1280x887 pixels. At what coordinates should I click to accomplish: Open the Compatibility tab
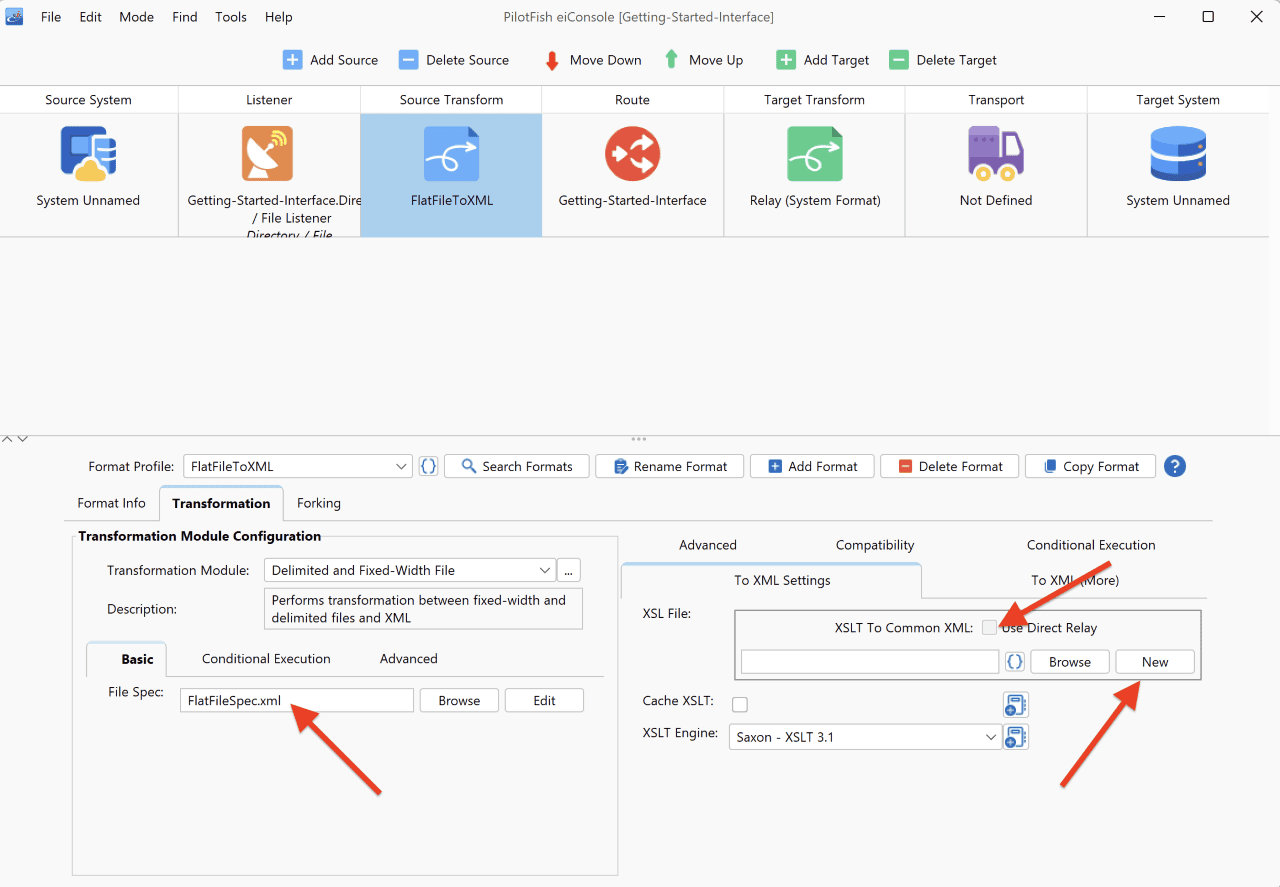pyautogui.click(x=875, y=545)
